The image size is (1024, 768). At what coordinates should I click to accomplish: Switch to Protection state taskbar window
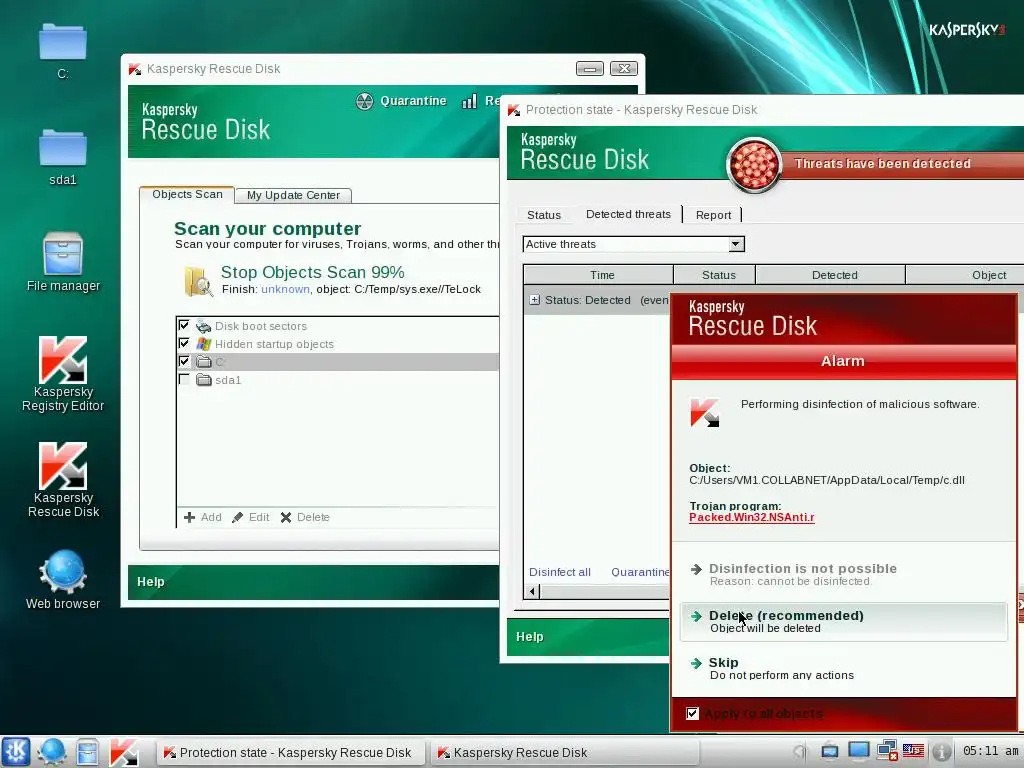tap(291, 752)
